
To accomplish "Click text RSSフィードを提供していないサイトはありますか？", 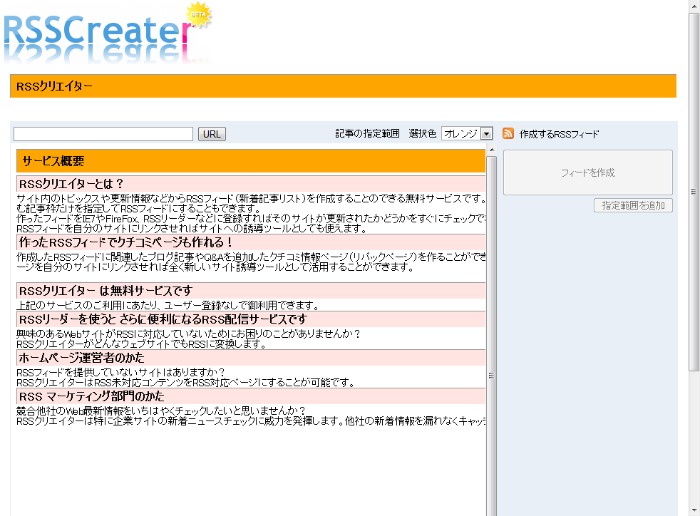I will click(x=121, y=372).
